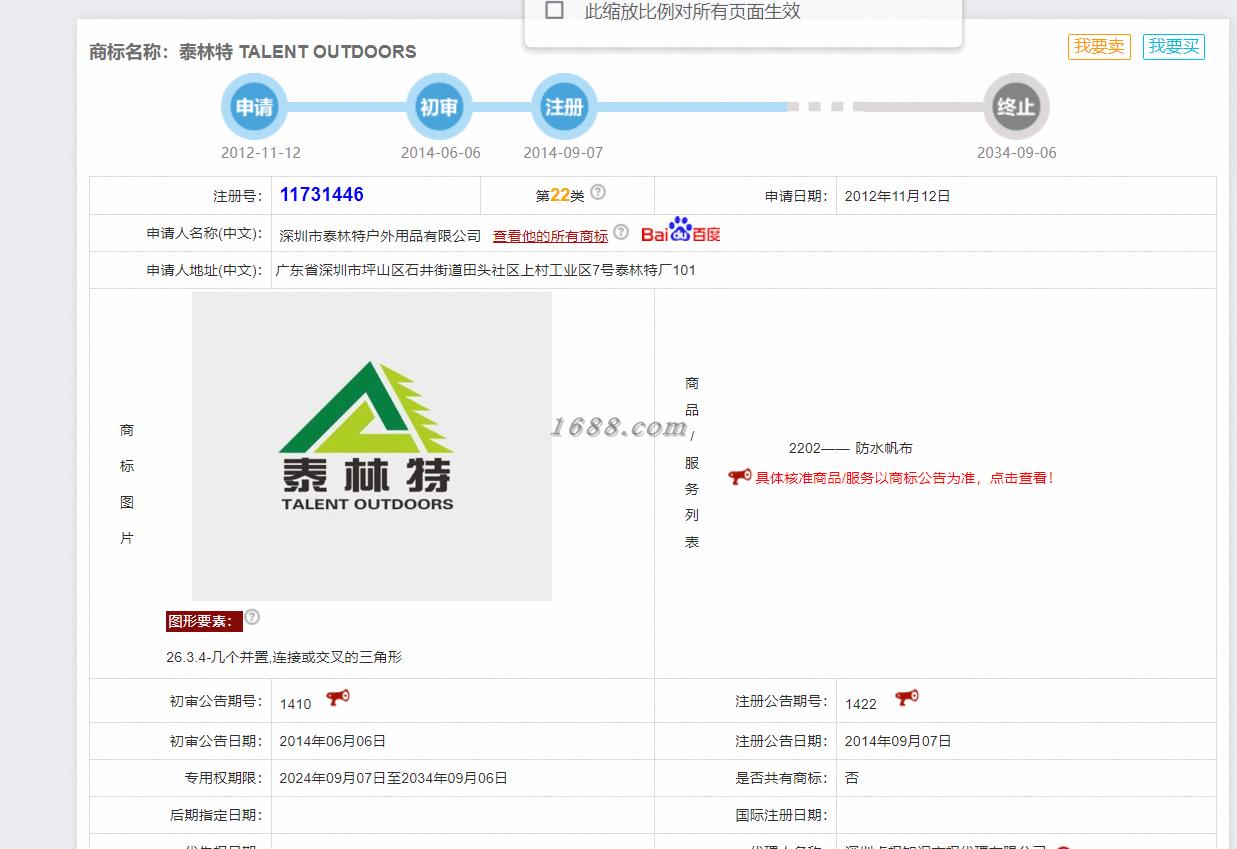
Task: Click the 2202—— 防水帆布 goods entry
Action: click(x=850, y=448)
